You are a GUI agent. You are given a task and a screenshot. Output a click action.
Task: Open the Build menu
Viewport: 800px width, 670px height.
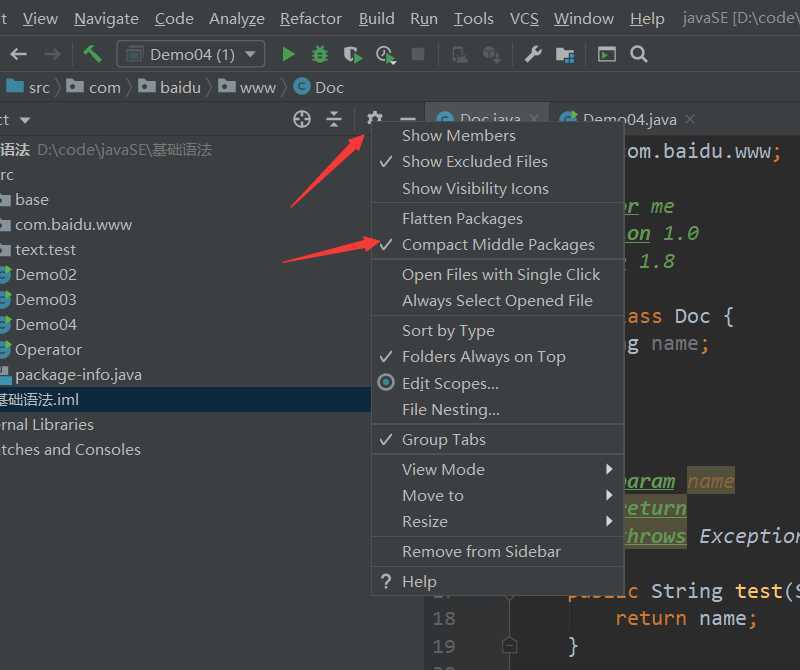pos(376,19)
